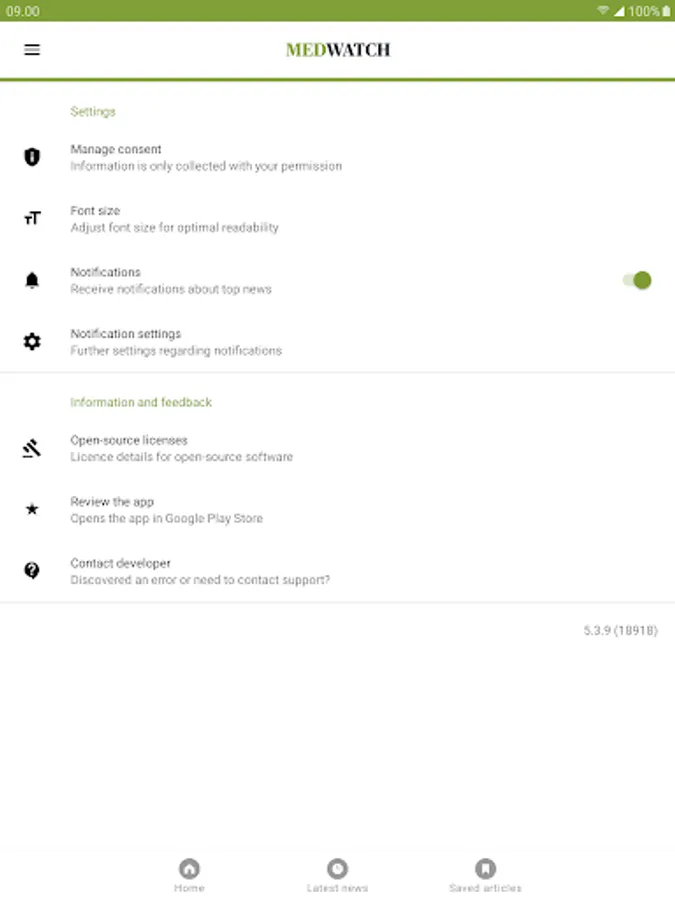Viewport: 675px width, 900px height.
Task: Click the Notifications bell icon
Action: click(x=32, y=281)
